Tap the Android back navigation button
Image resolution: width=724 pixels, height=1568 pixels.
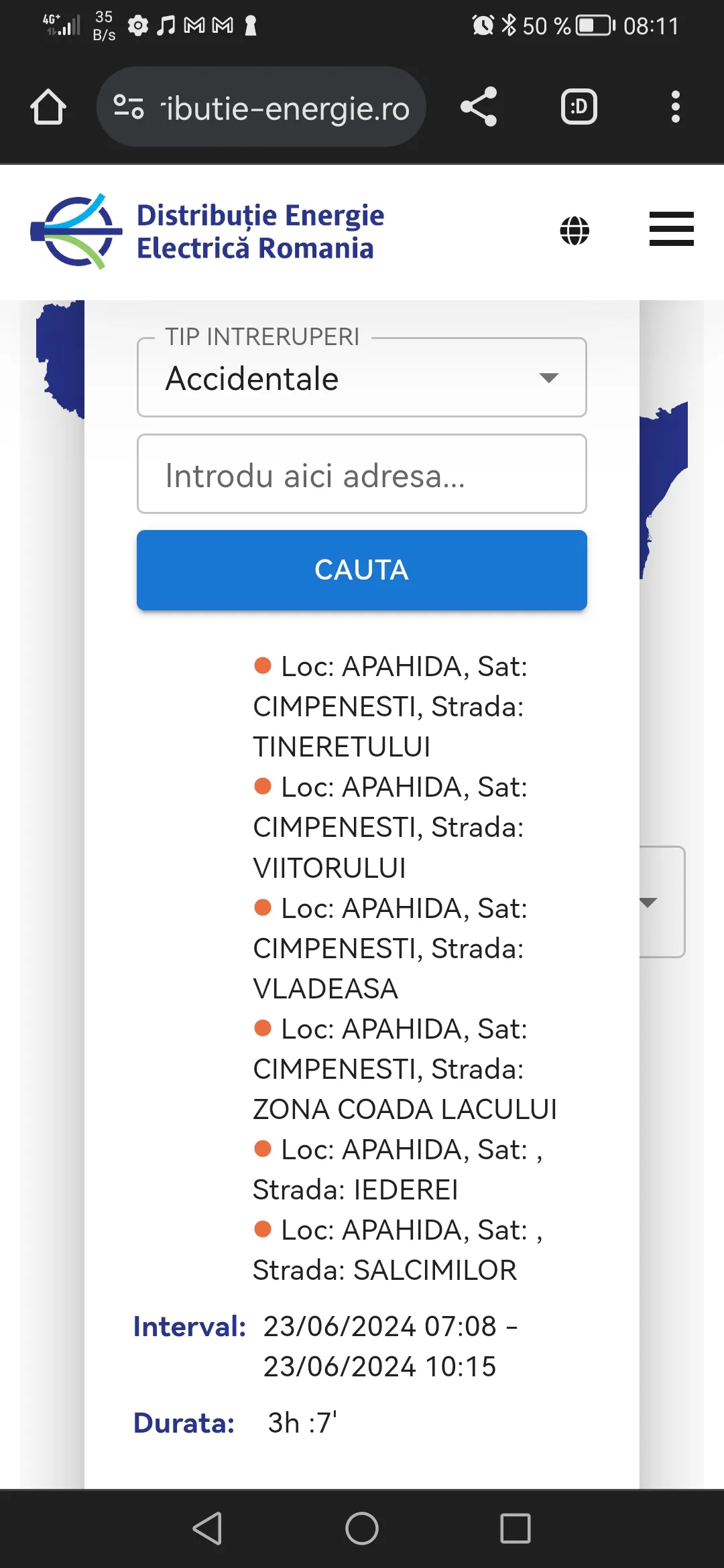[207, 1528]
